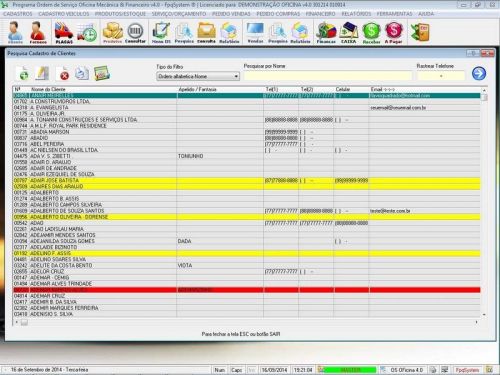Click the Apelido / Fantasia column header
The width and height of the screenshot is (500, 375).
coord(220,89)
